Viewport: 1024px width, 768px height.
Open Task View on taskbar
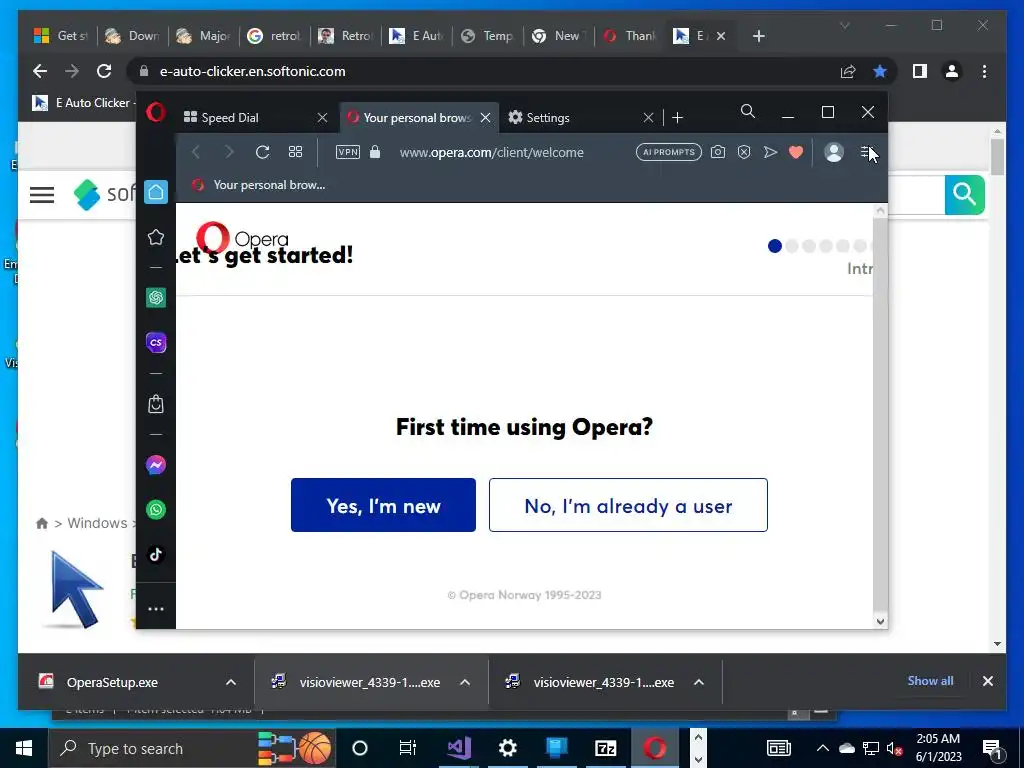[x=408, y=748]
